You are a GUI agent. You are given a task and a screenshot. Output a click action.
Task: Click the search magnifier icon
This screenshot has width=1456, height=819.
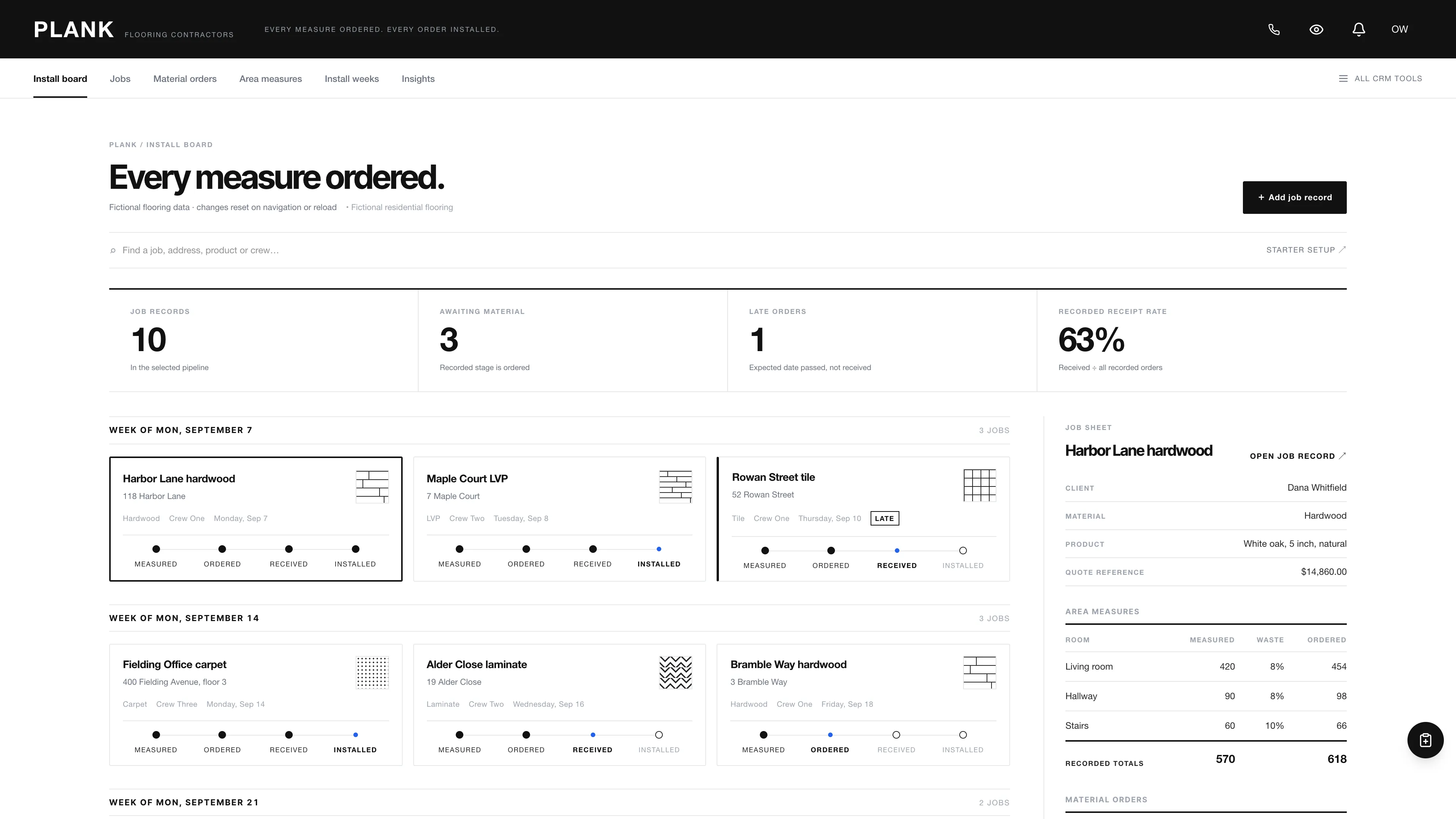113,250
